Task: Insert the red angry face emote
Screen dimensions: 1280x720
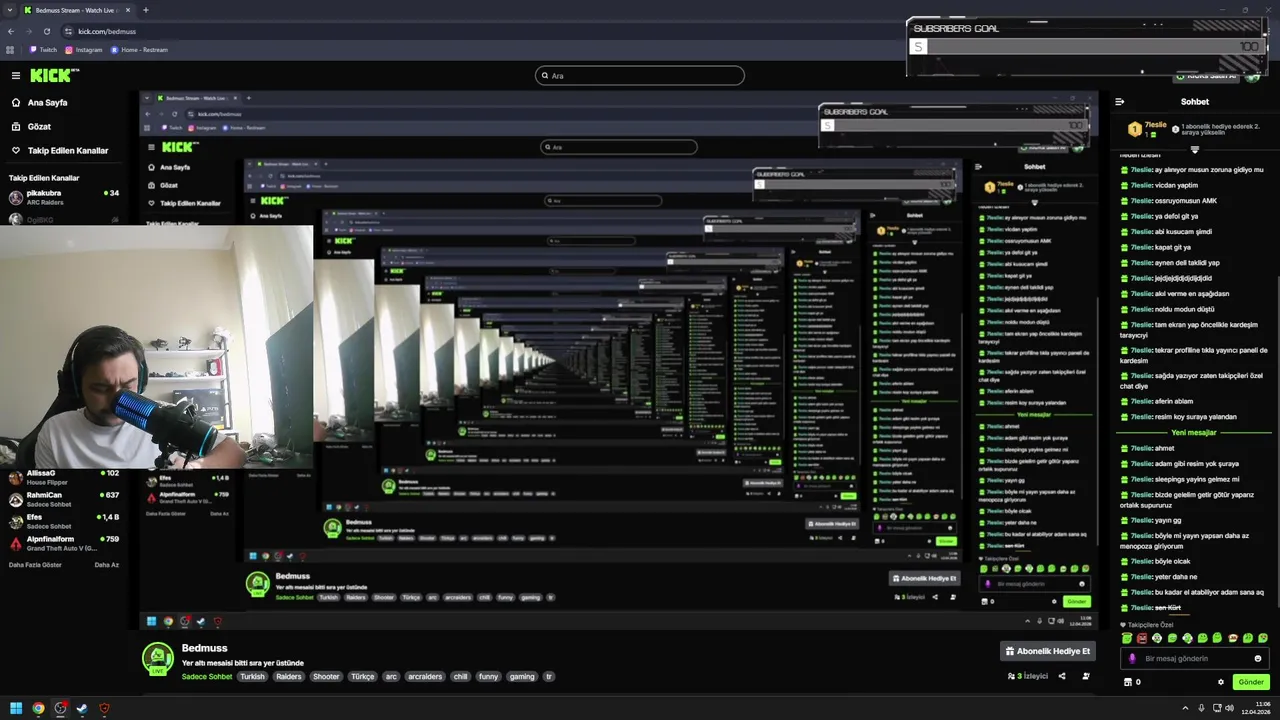Action: pos(1142,638)
